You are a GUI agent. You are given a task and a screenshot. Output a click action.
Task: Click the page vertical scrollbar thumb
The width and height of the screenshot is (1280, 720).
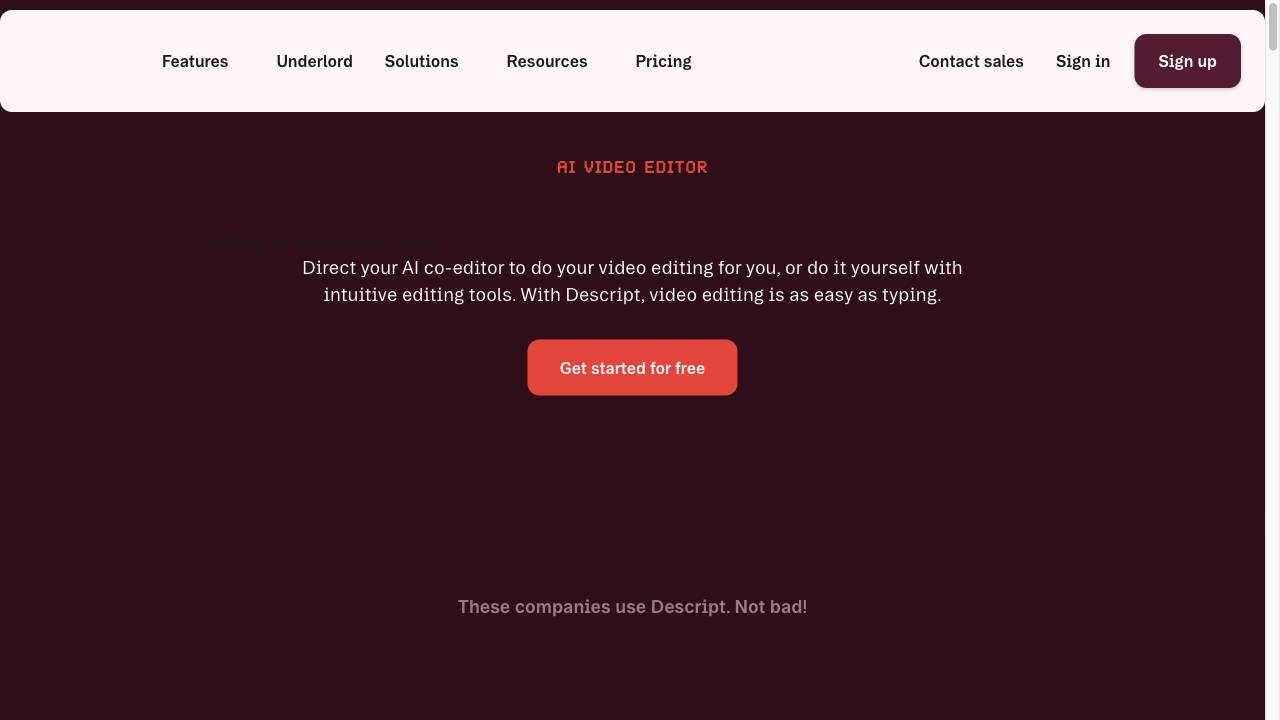point(1272,26)
